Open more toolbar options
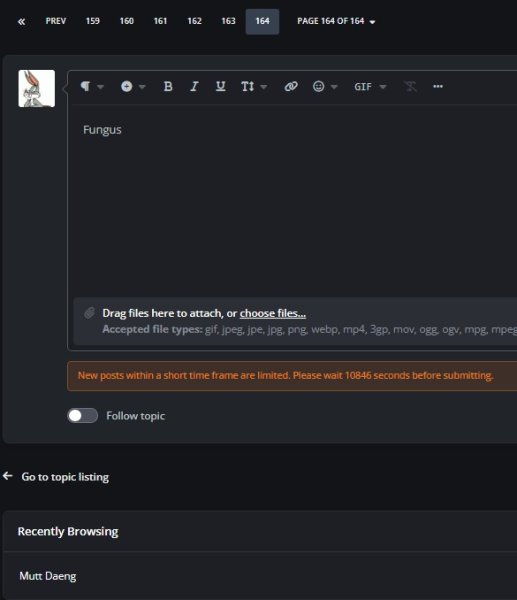This screenshot has width=517, height=600. (438, 86)
